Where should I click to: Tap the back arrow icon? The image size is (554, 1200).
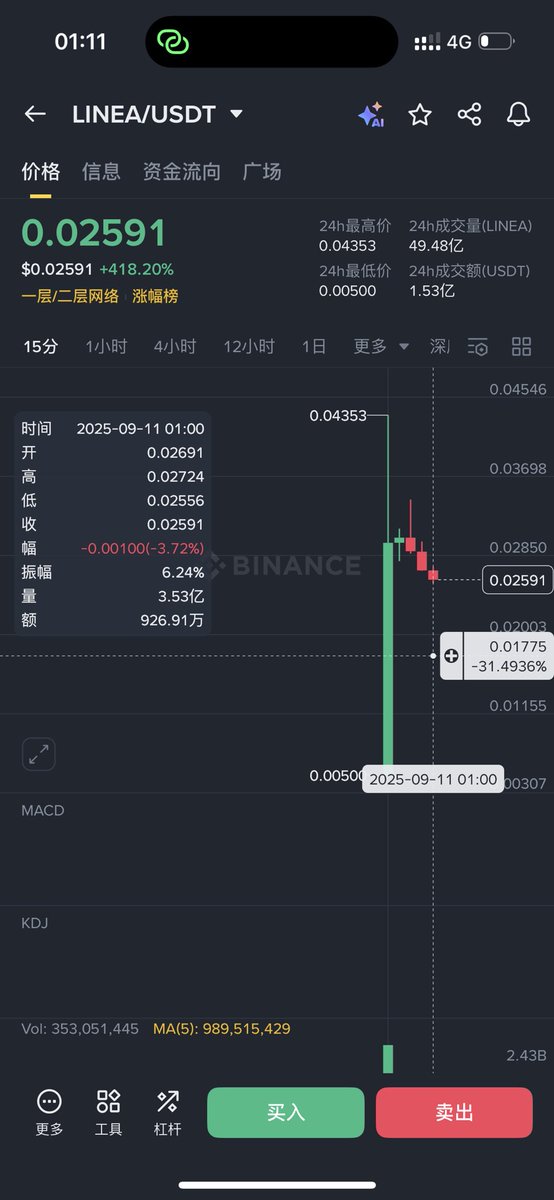click(35, 114)
